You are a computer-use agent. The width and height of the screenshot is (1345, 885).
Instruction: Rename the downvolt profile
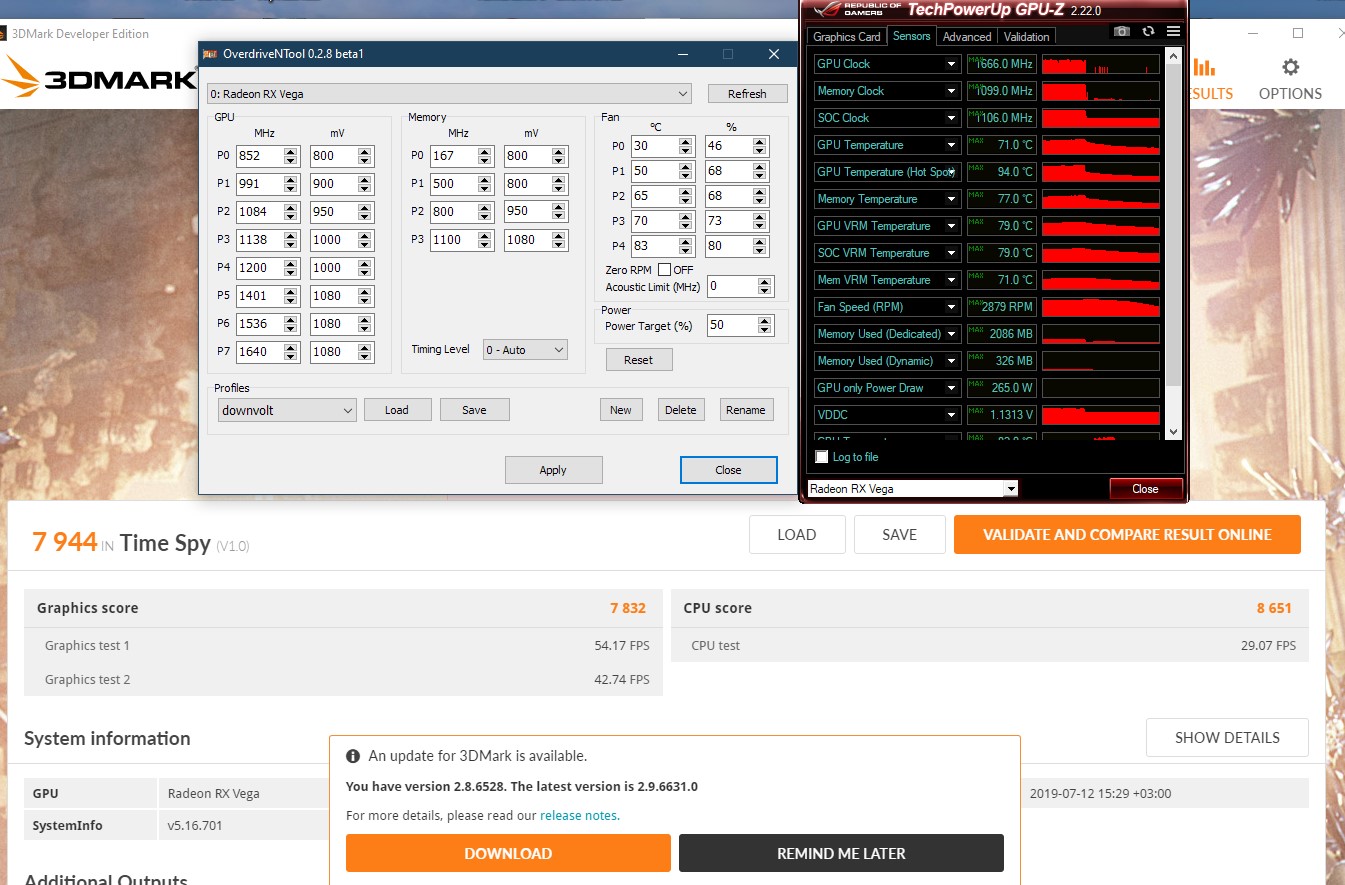coord(746,410)
